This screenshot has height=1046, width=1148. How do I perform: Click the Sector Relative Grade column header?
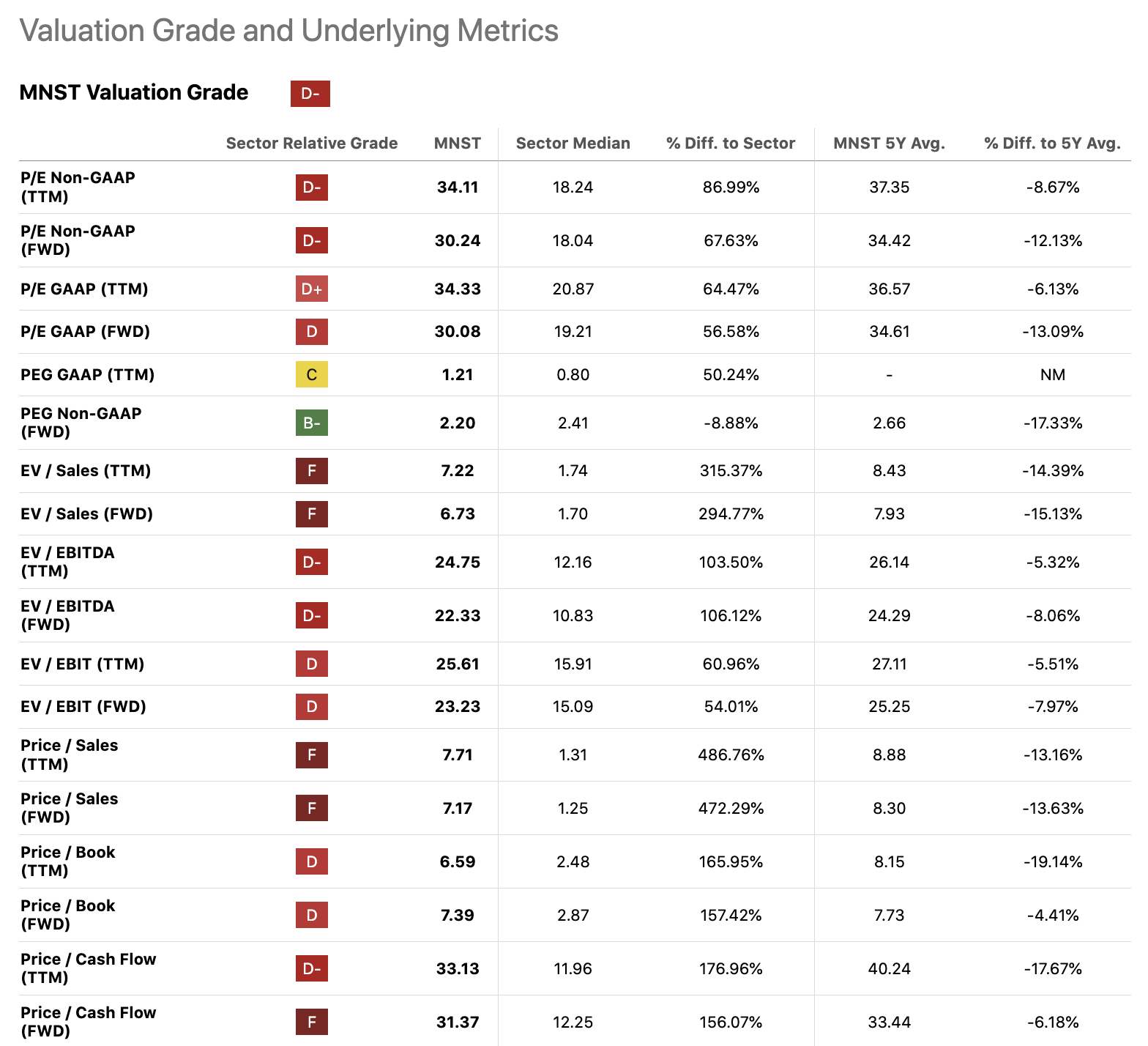point(311,144)
